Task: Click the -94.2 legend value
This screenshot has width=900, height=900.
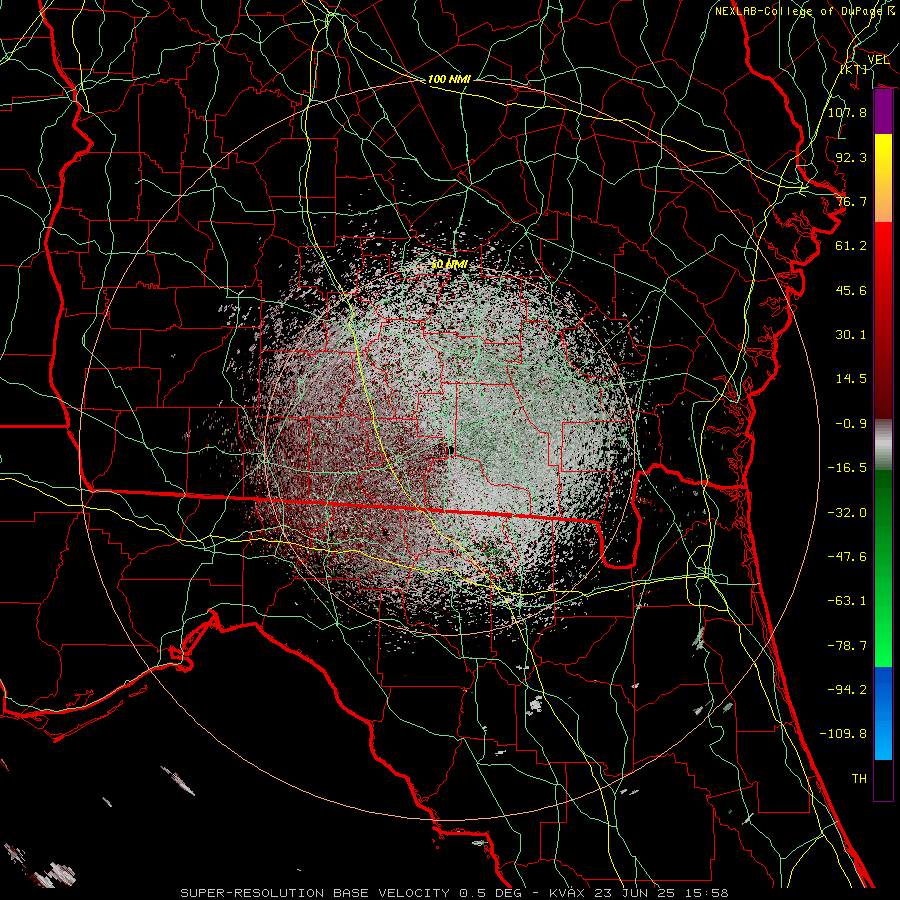Action: 847,690
